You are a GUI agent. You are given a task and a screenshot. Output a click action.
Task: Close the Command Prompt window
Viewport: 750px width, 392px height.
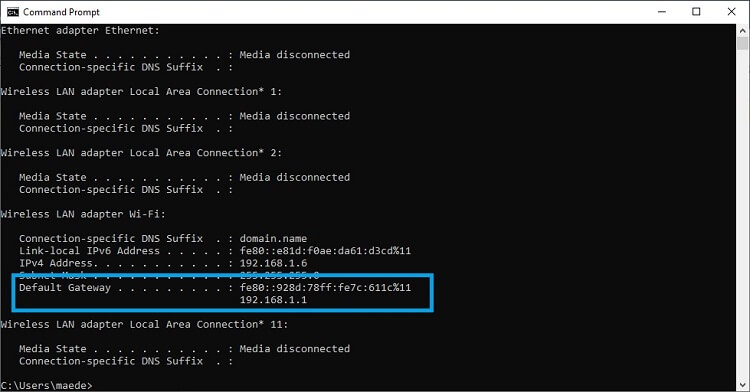731,12
